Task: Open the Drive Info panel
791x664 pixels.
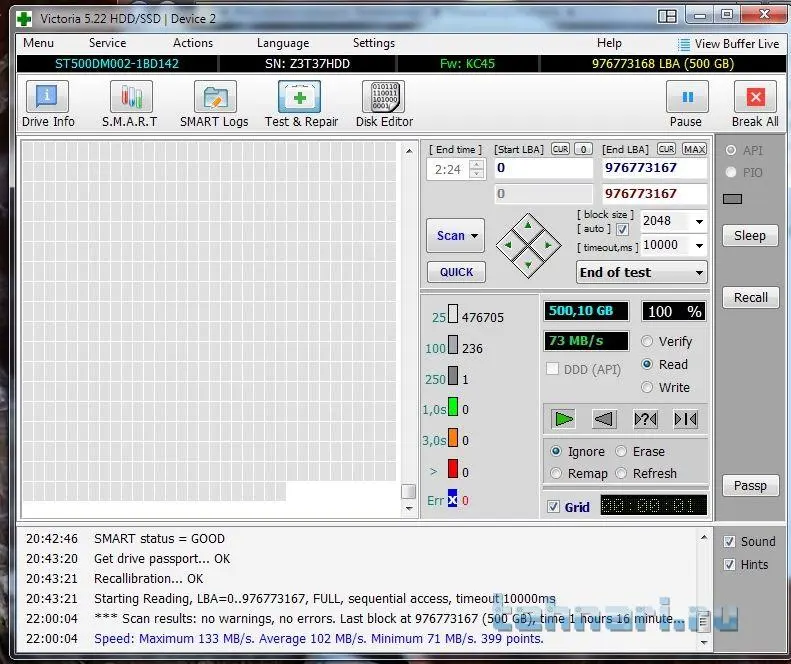Action: click(x=47, y=97)
